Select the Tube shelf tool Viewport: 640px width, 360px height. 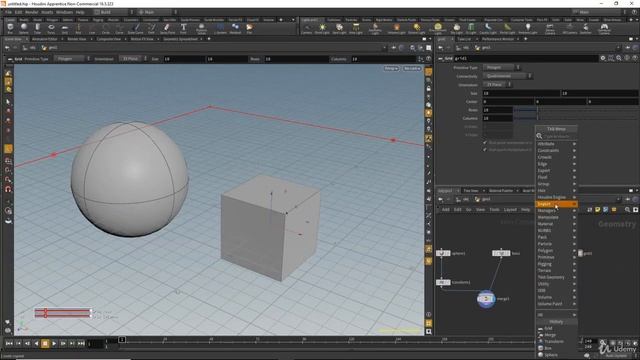click(x=37, y=29)
